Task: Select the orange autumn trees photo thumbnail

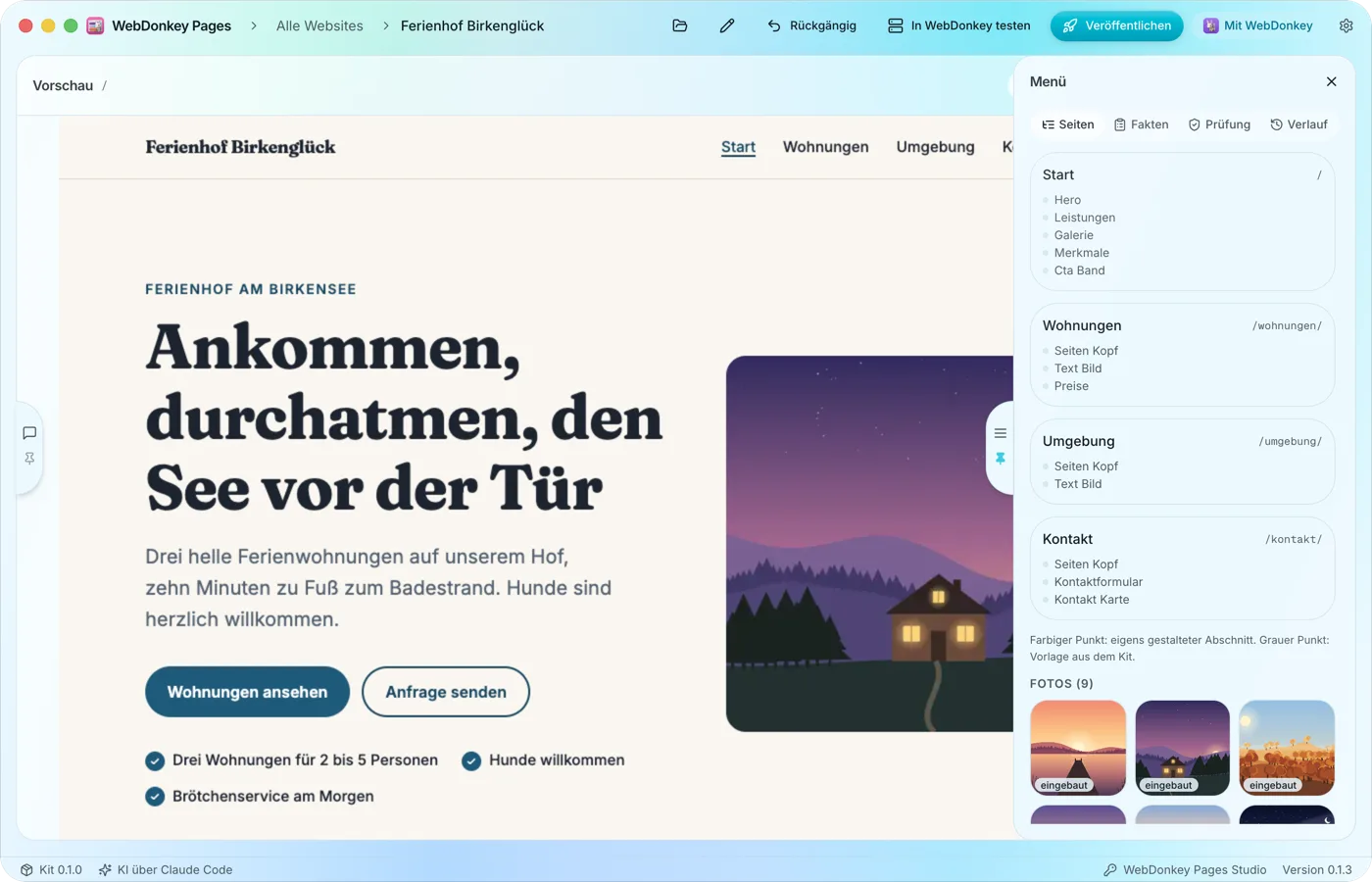Action: 1287,748
